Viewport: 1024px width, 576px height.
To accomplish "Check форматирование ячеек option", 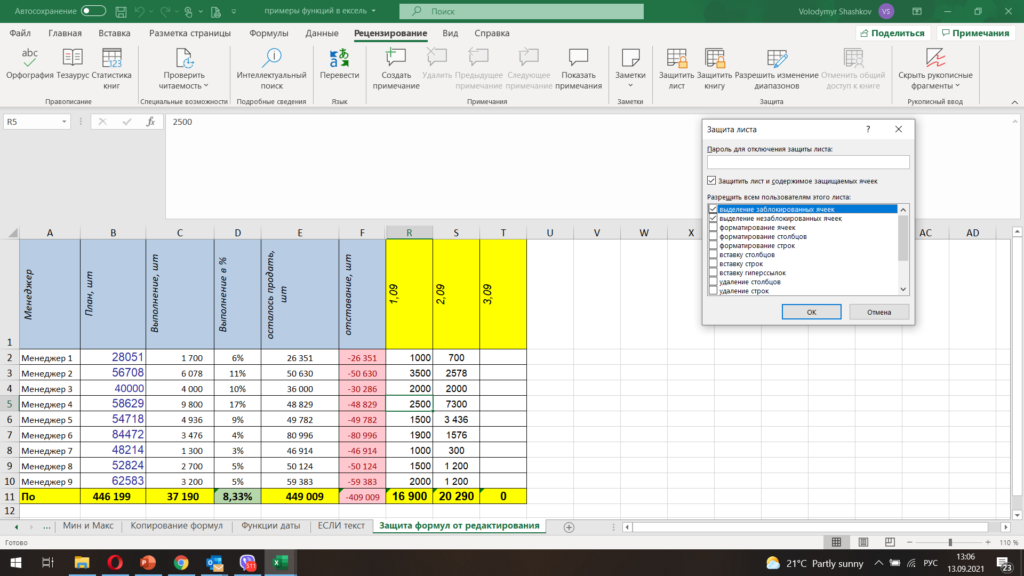I will (x=713, y=227).
